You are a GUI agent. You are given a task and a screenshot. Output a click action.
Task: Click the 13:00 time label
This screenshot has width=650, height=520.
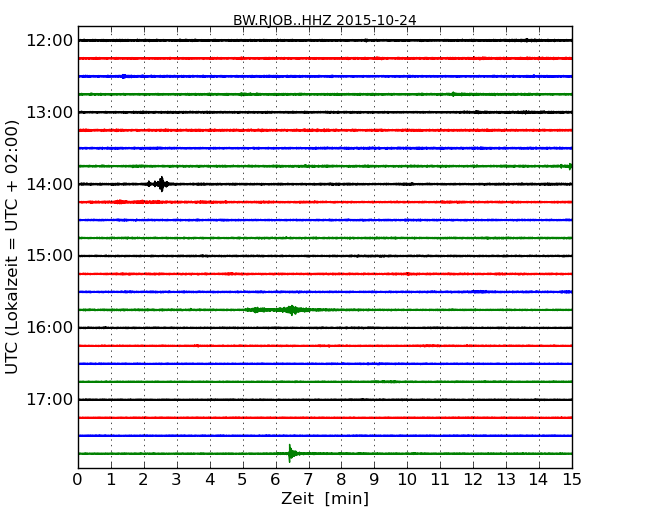tap(49, 112)
